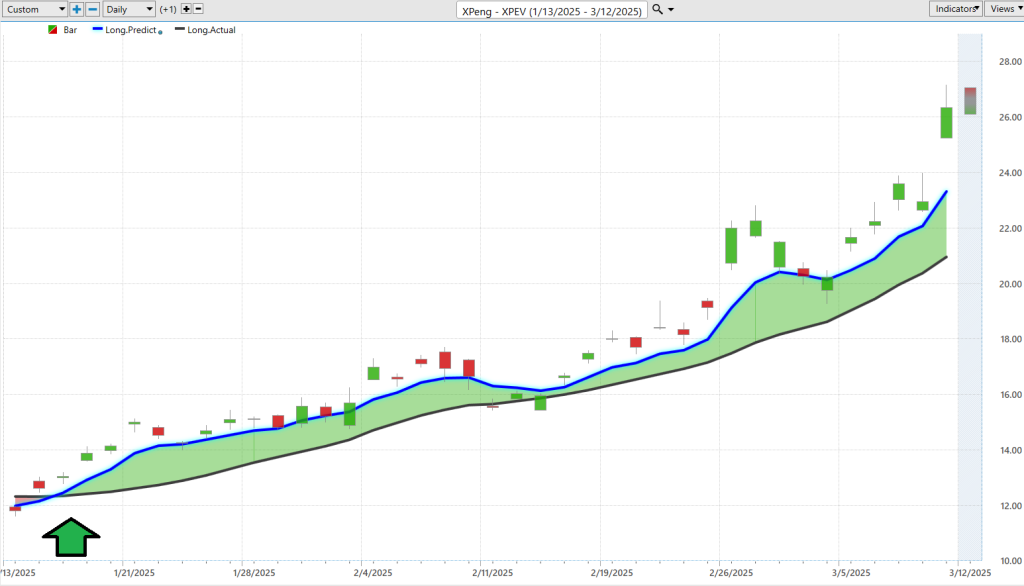The width and height of the screenshot is (1024, 586).
Task: Click the small dot after Long.Predict
Action: [161, 32]
